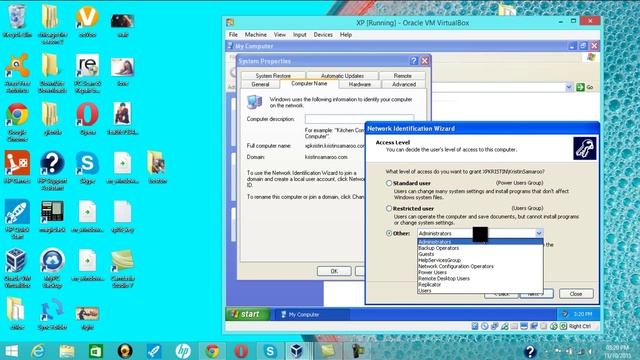The image size is (640, 360).
Task: Open the VirtualBox Help menu
Action: 346,35
